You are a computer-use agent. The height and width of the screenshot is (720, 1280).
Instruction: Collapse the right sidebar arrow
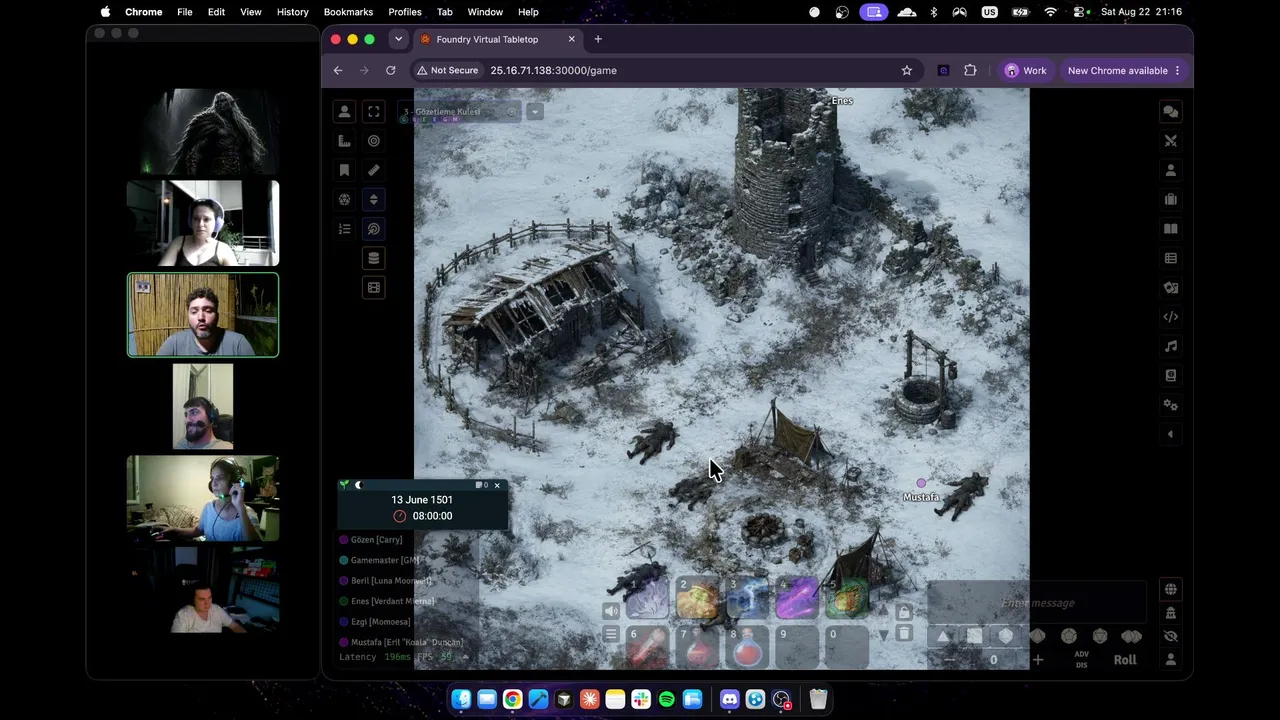click(1171, 434)
